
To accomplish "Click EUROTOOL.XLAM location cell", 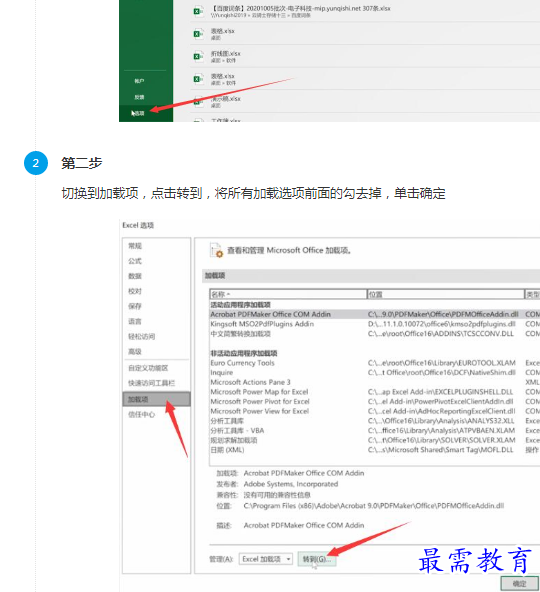I will [x=442, y=363].
